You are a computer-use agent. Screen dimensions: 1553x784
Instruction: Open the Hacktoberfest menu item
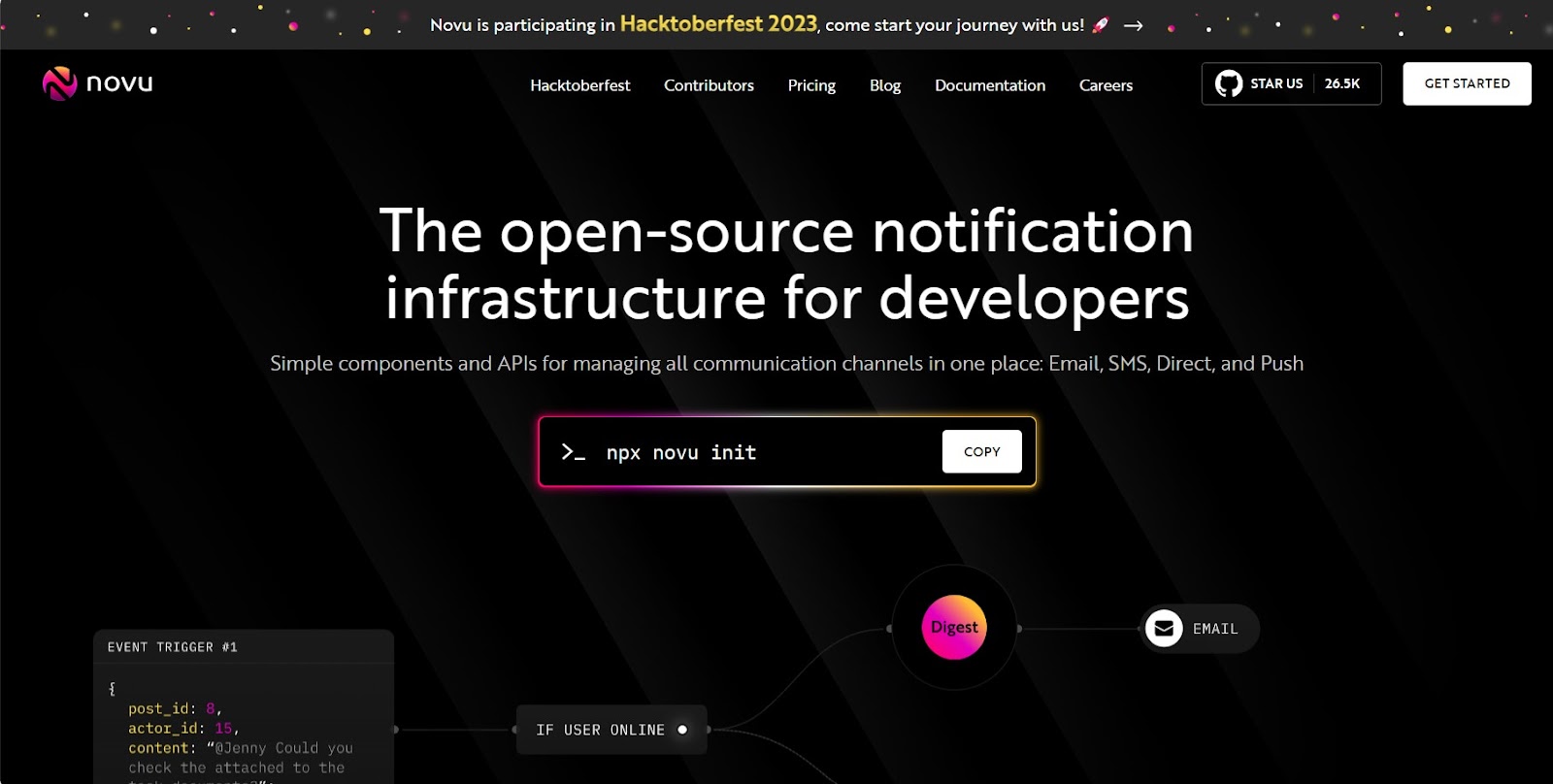click(x=579, y=85)
